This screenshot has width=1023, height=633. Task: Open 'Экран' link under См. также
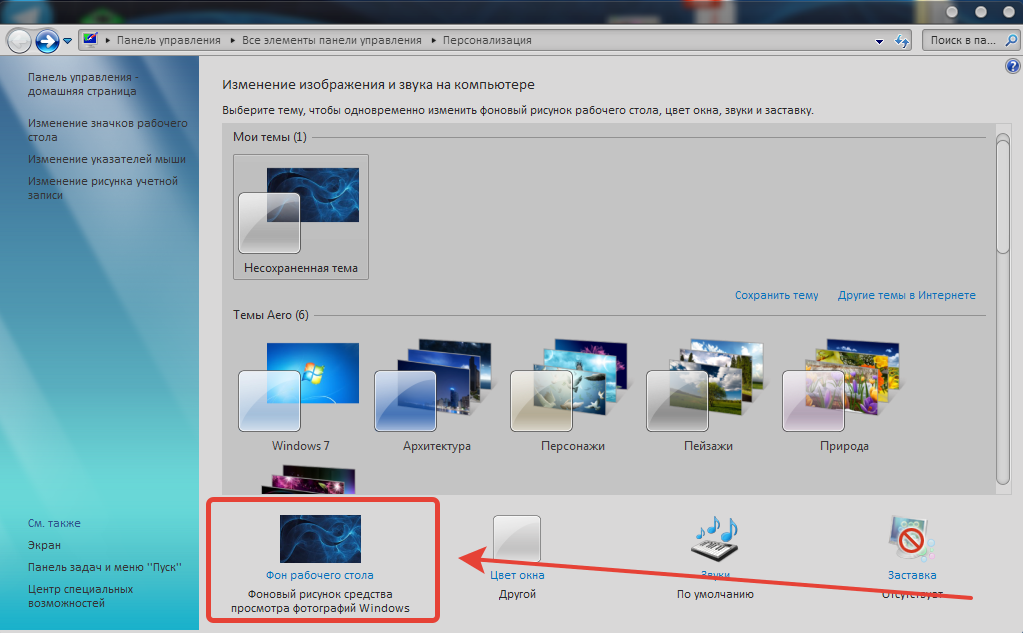(x=44, y=546)
